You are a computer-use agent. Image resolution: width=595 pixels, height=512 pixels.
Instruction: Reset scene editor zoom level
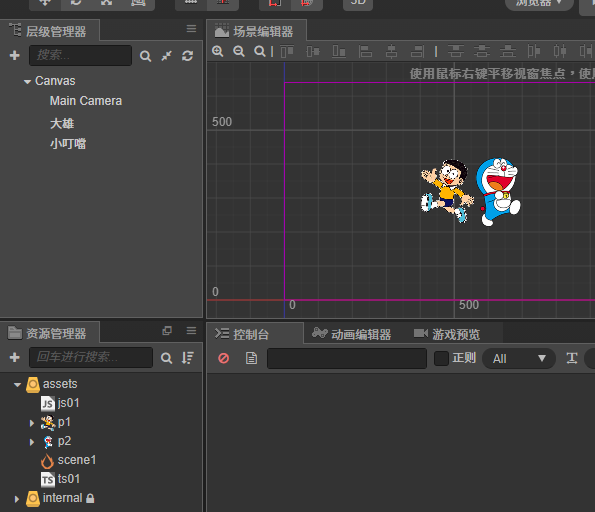point(260,51)
